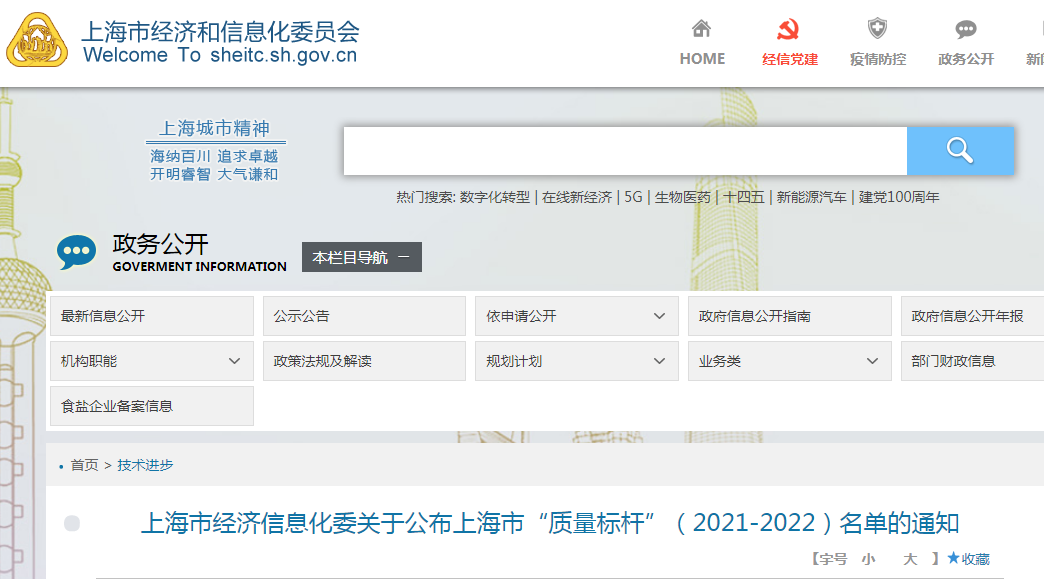Image resolution: width=1044 pixels, height=579 pixels.
Task: Click the blue 政务公开 chat bubble icon
Action: coord(76,252)
